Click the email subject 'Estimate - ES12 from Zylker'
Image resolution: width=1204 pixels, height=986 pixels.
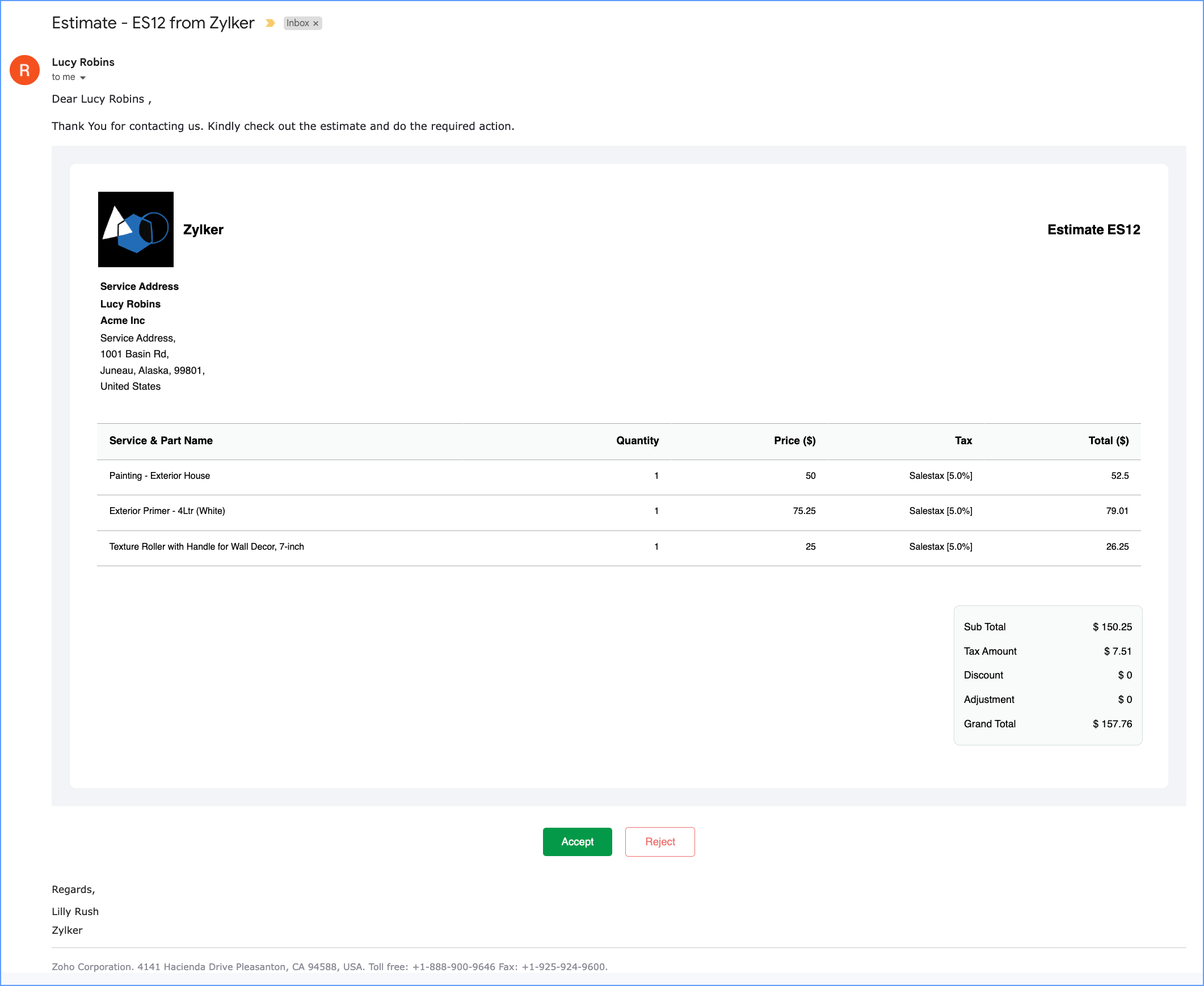pyautogui.click(x=153, y=23)
